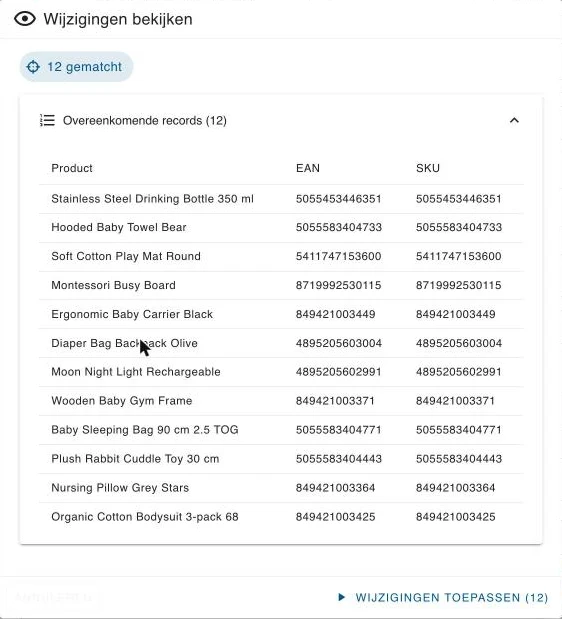The image size is (562, 619).
Task: Select Organic Cotton Bodysuit 3-pack 68
Action: point(145,517)
